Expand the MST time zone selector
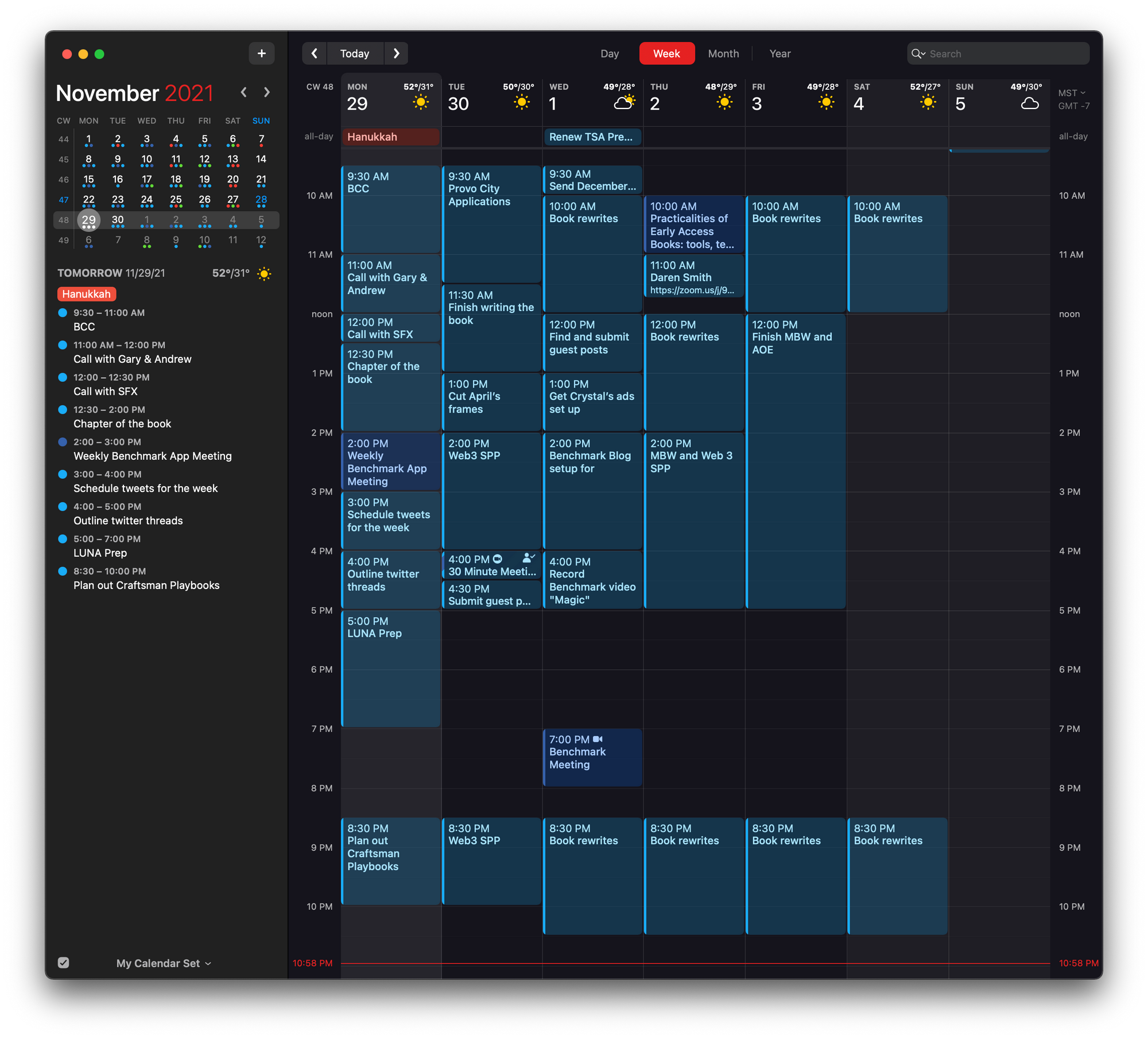1148x1039 pixels. click(x=1071, y=92)
